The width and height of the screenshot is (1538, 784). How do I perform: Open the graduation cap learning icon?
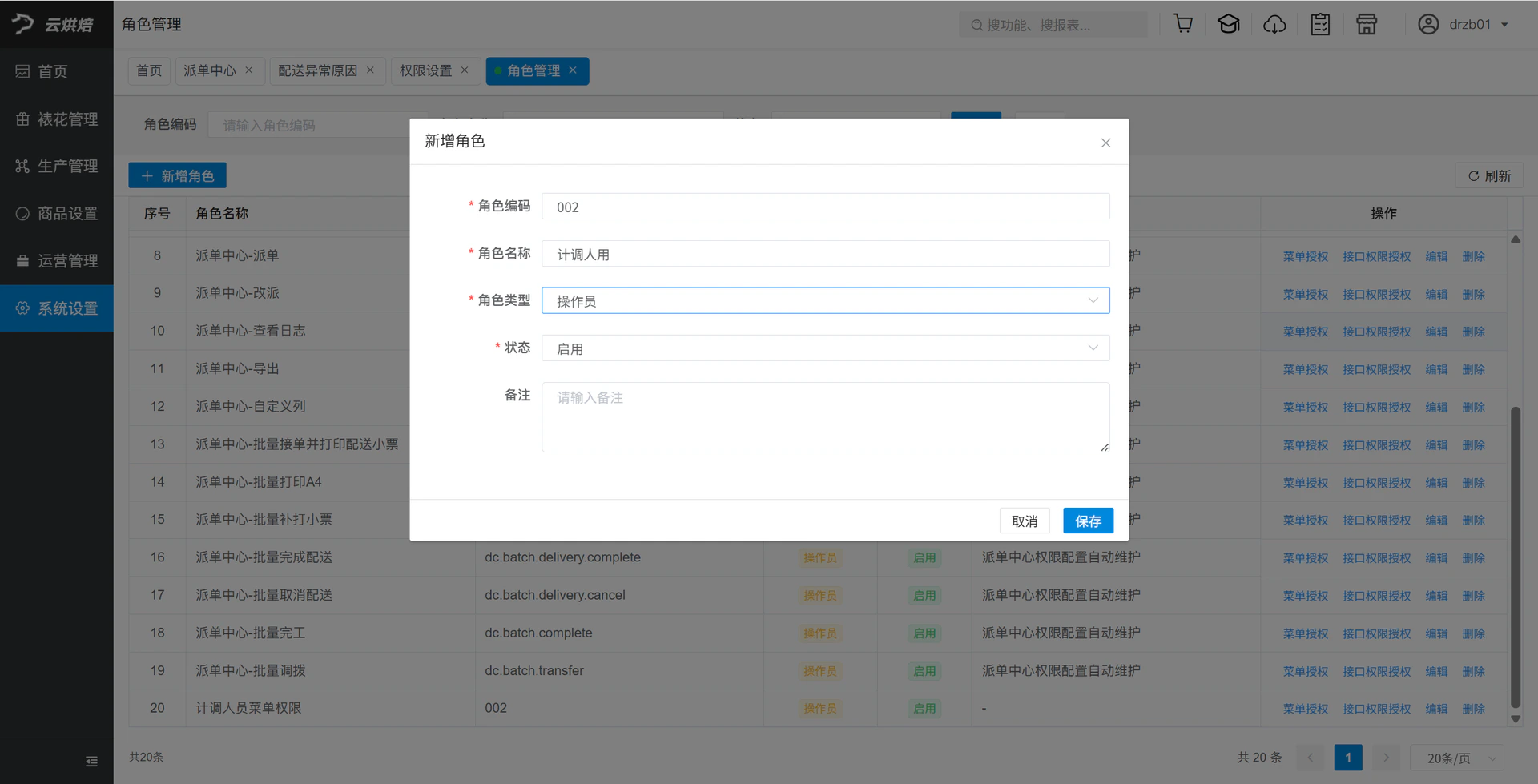tap(1229, 24)
